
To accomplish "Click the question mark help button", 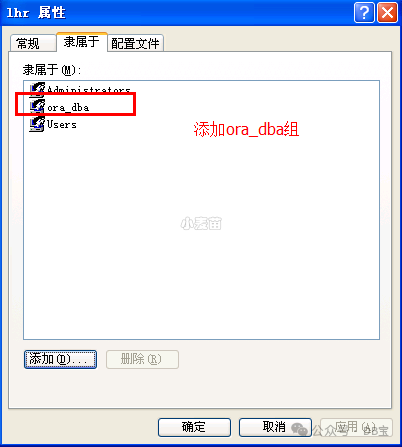I will (364, 13).
